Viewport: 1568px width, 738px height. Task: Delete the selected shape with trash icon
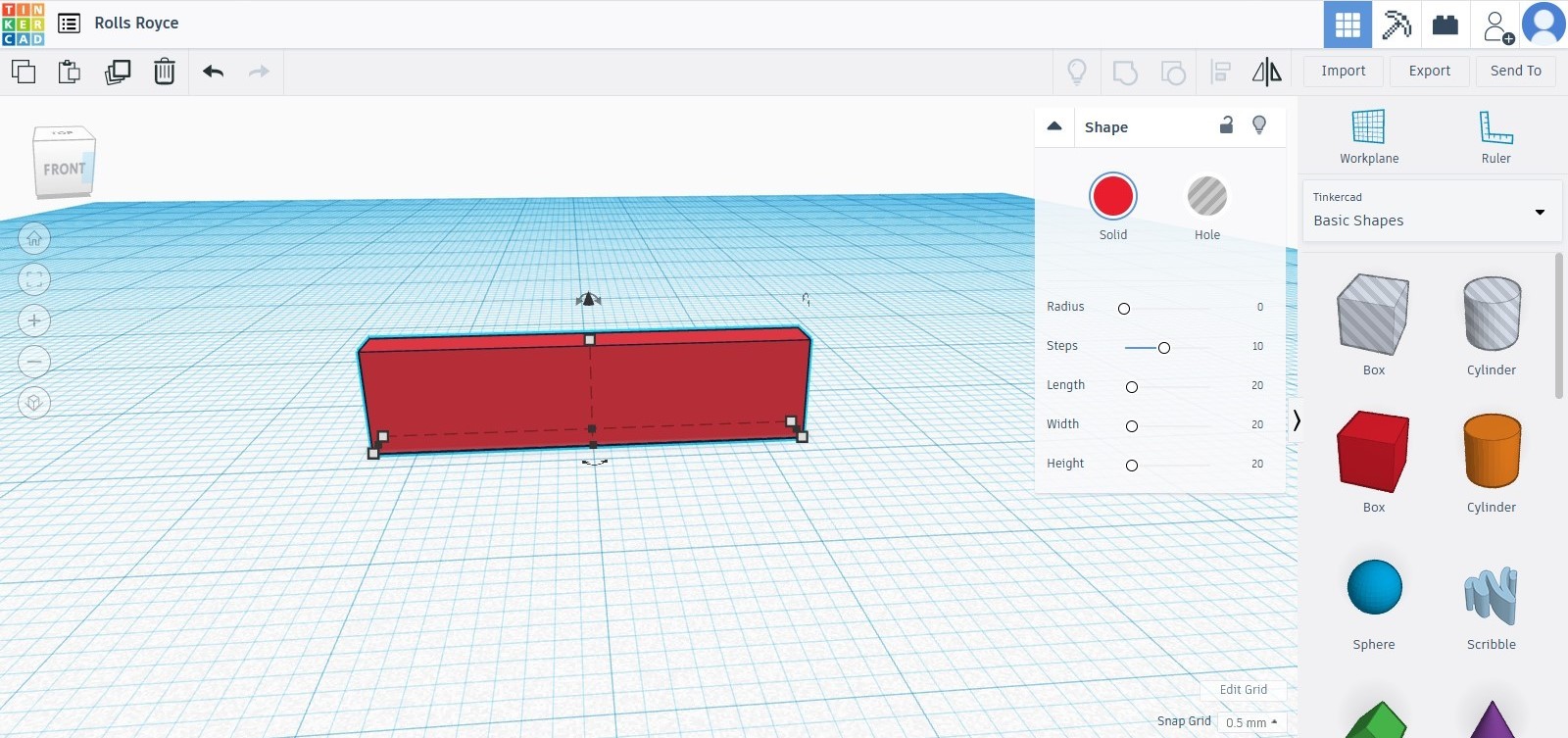pyautogui.click(x=165, y=72)
